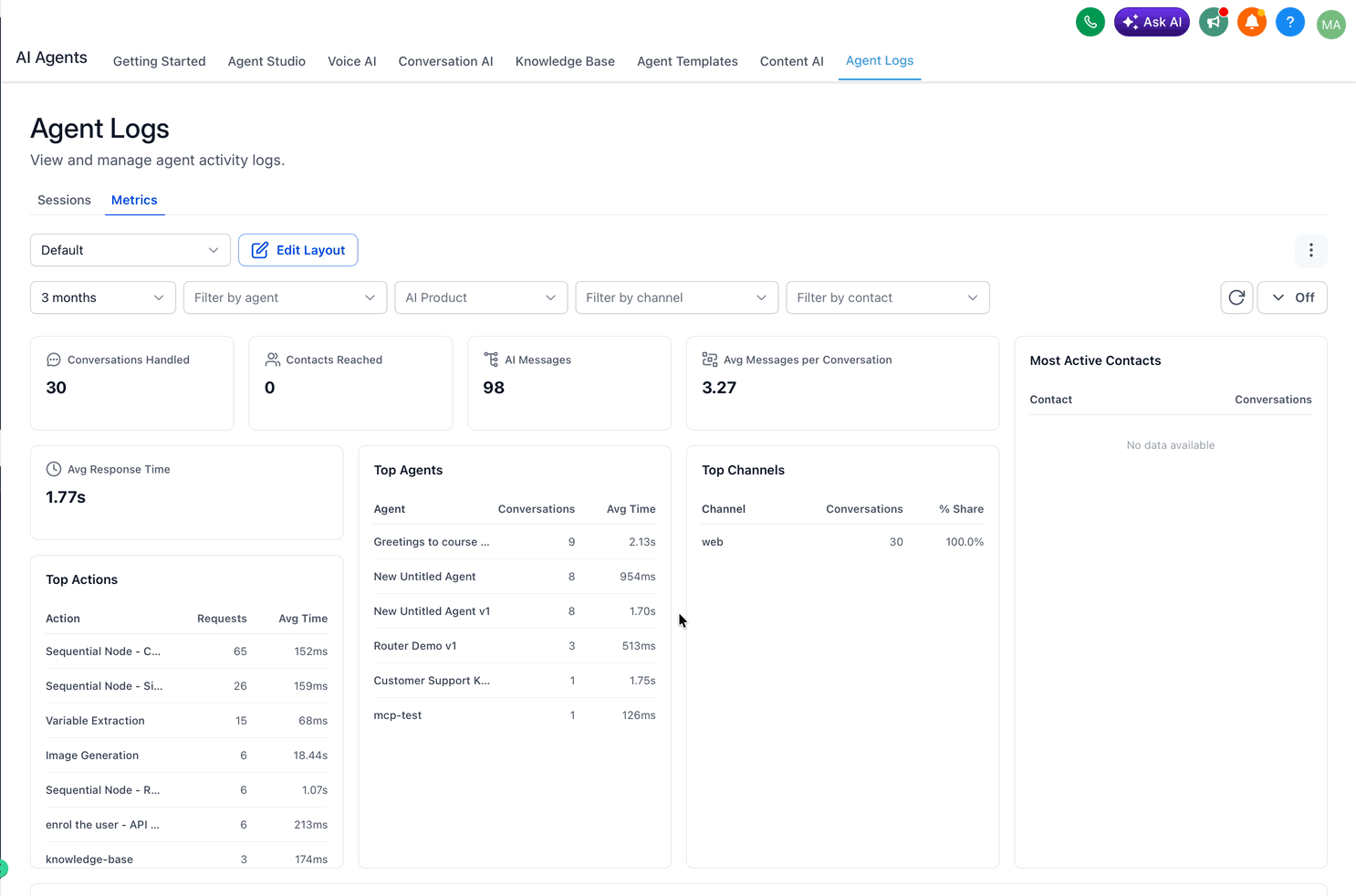Image resolution: width=1356 pixels, height=896 pixels.
Task: Click the web channel row
Action: pos(842,542)
